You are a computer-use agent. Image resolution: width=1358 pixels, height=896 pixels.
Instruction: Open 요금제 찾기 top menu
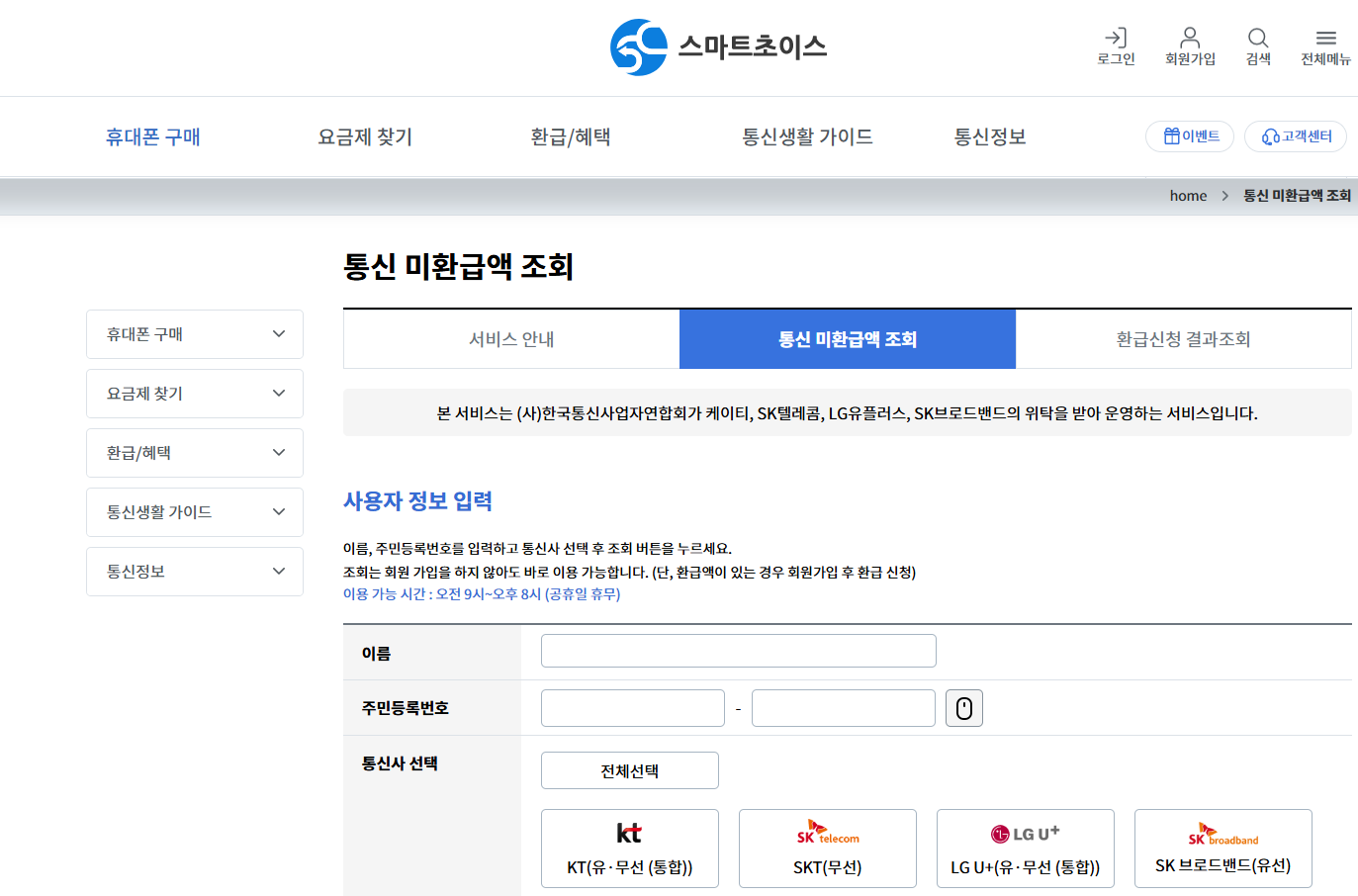[365, 136]
